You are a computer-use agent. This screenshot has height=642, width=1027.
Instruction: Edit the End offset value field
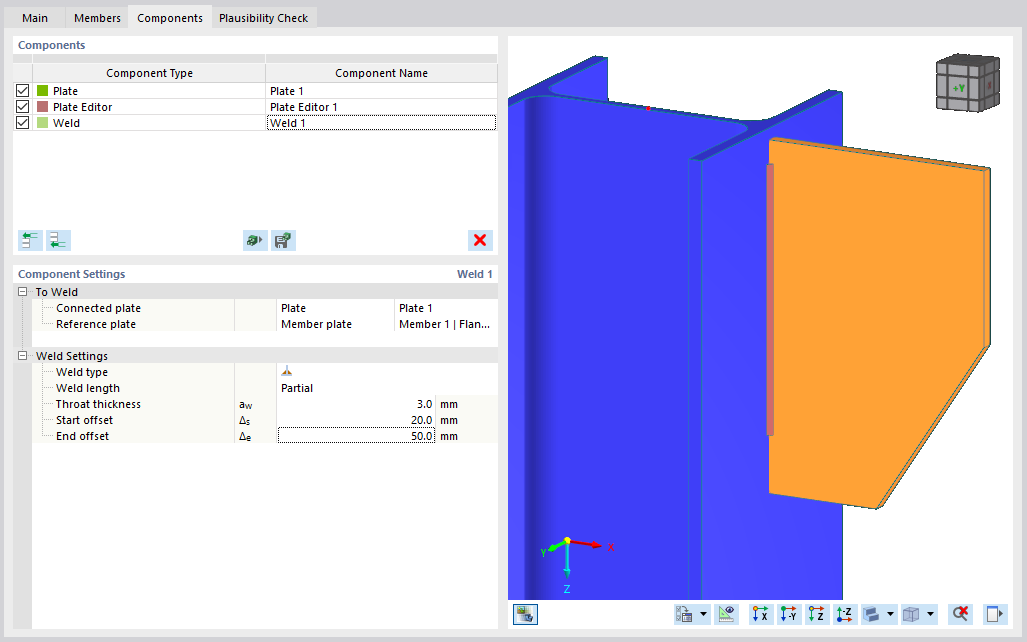coord(355,435)
